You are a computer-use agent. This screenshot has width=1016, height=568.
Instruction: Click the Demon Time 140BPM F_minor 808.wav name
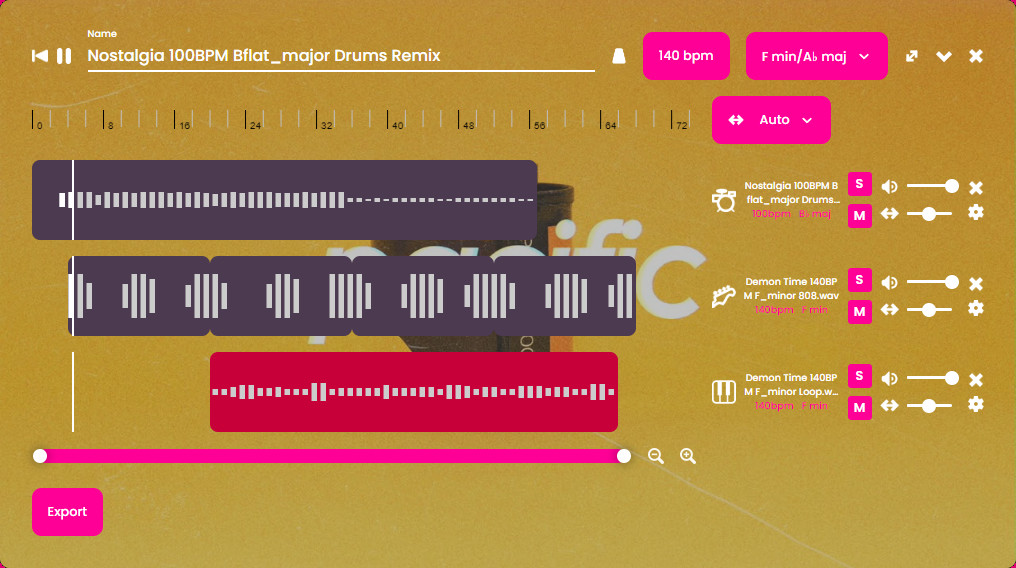click(x=791, y=289)
